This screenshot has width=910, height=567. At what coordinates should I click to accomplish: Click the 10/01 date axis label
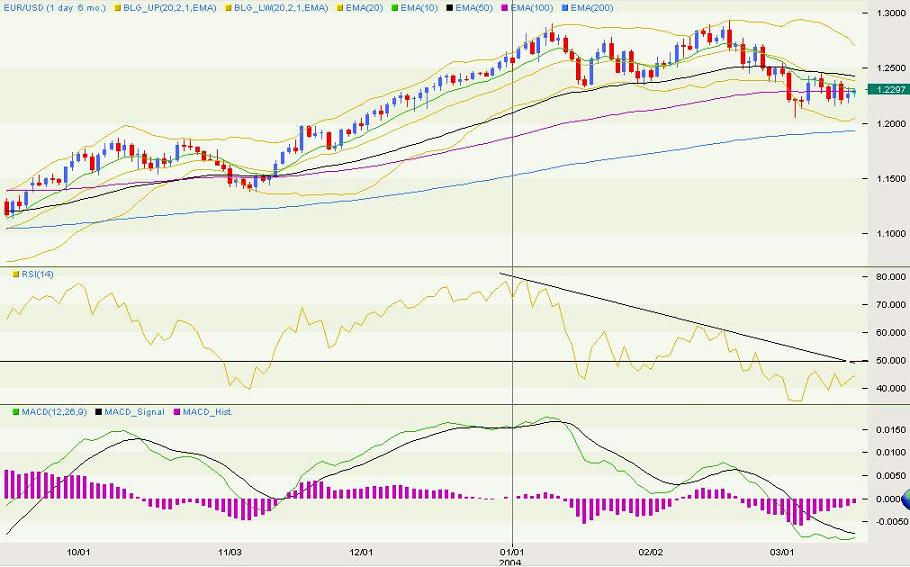[x=78, y=552]
